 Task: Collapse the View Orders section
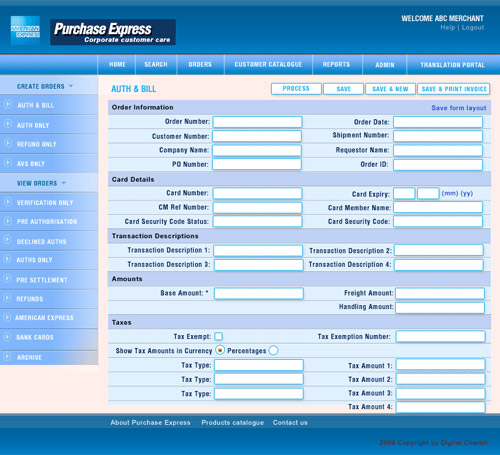pyautogui.click(x=64, y=183)
